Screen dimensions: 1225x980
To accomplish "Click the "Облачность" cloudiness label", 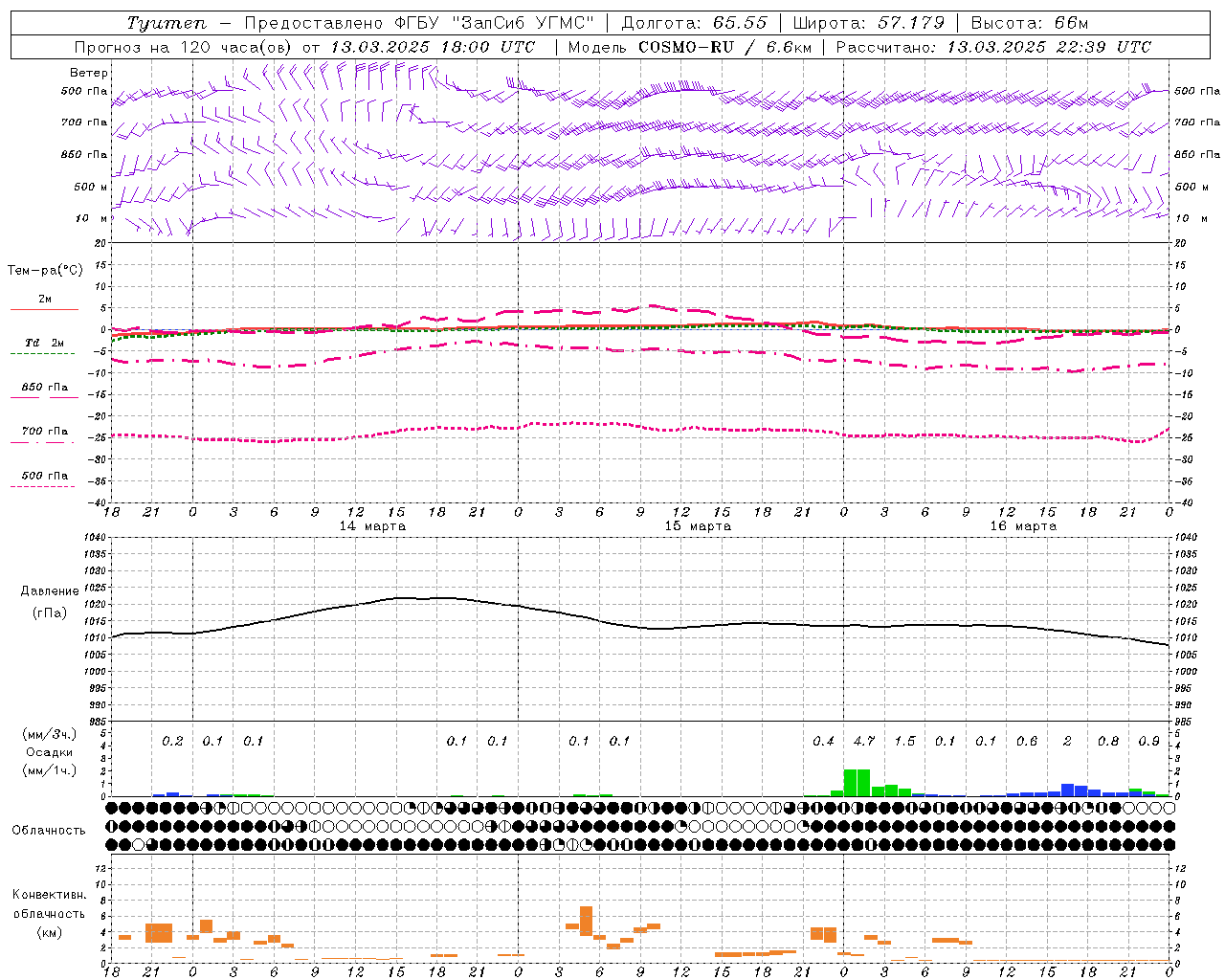I will tap(49, 831).
